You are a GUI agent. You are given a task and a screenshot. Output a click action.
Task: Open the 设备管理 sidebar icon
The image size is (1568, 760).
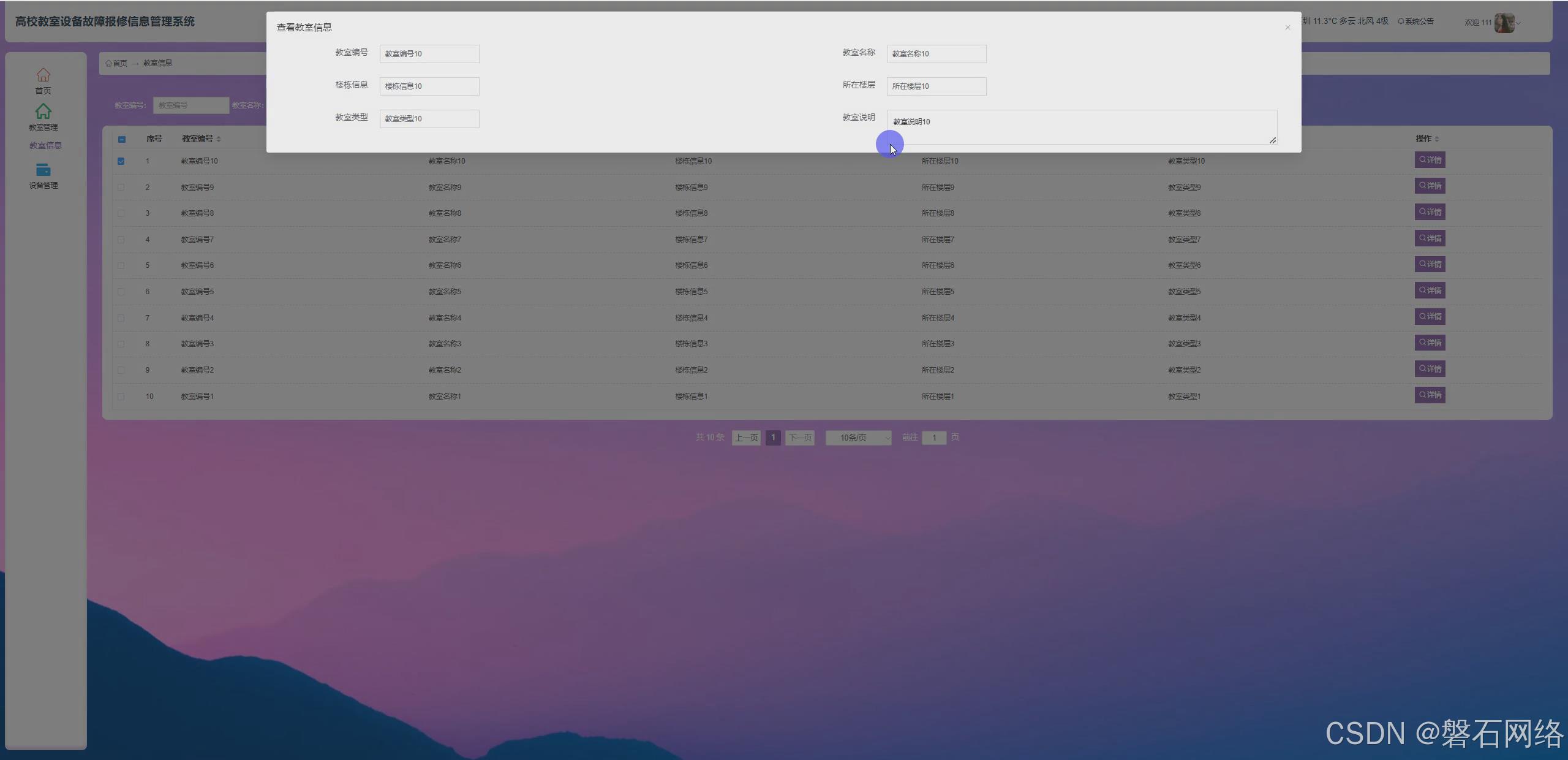(43, 170)
